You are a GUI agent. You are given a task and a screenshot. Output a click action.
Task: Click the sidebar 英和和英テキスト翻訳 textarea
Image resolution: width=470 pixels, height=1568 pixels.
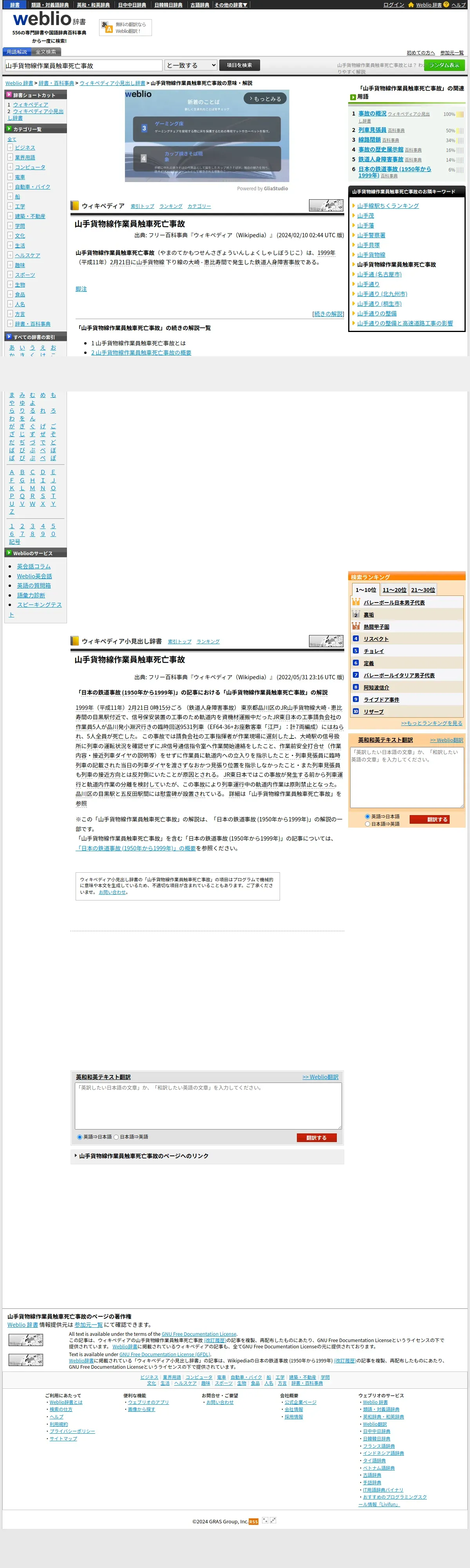point(407,777)
